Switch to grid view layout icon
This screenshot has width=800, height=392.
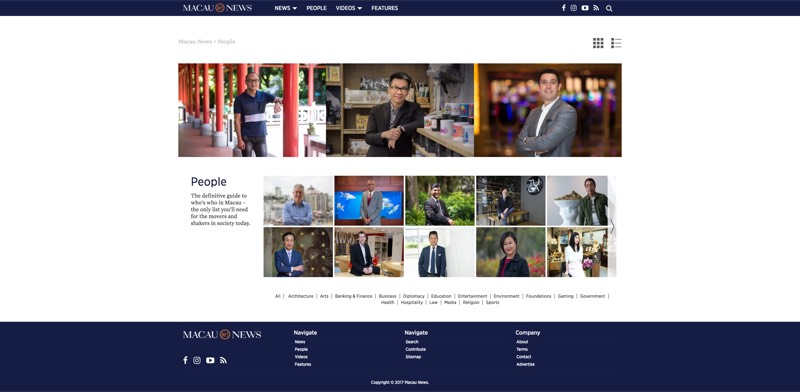coord(598,43)
